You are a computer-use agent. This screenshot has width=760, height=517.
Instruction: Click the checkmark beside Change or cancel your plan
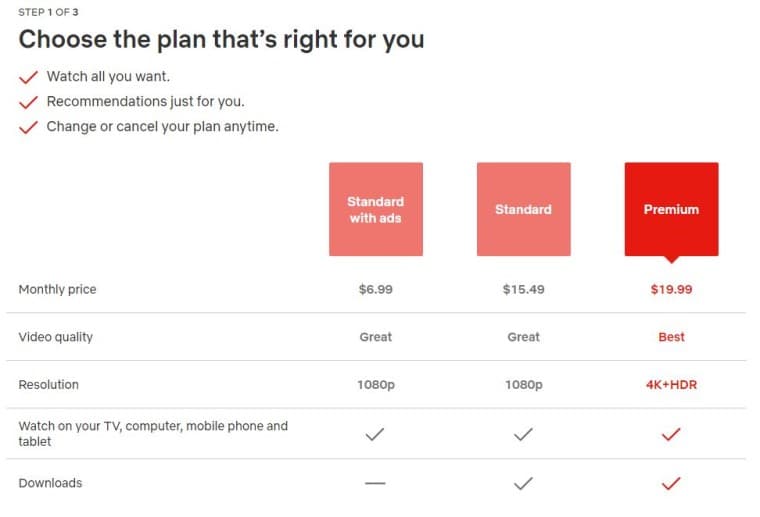[x=29, y=127]
